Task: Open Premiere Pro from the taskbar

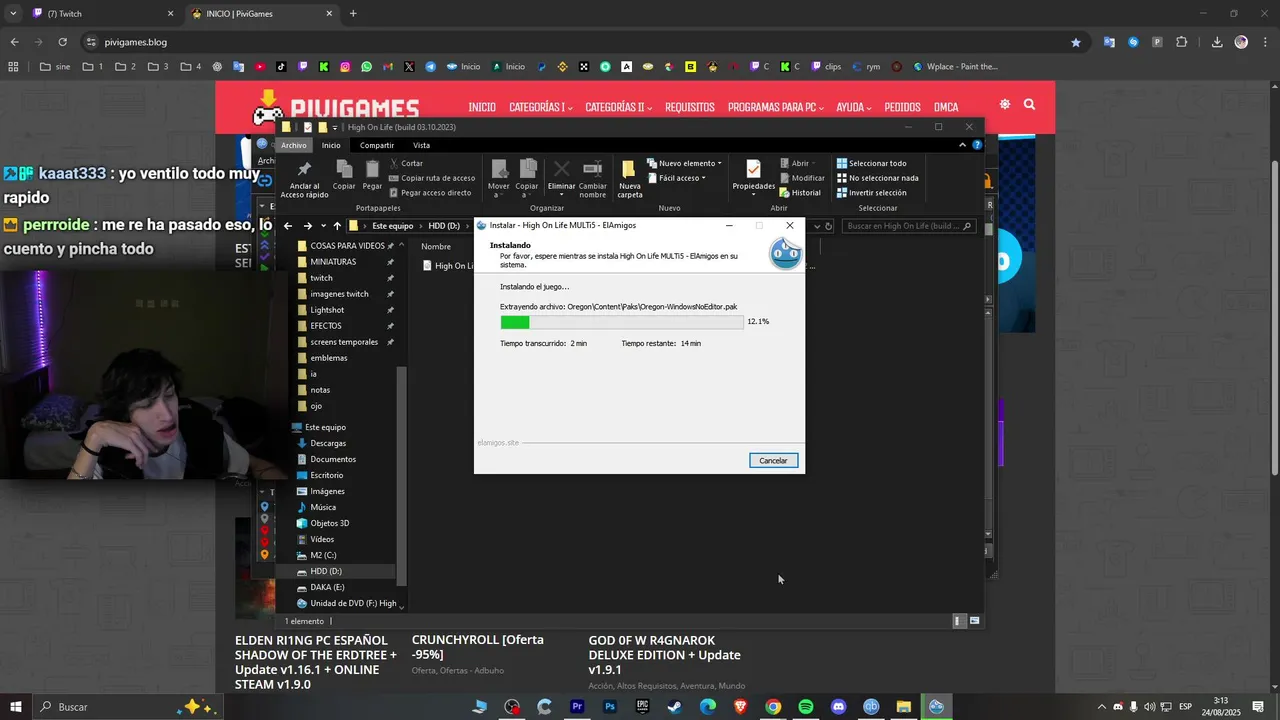Action: 577,707
